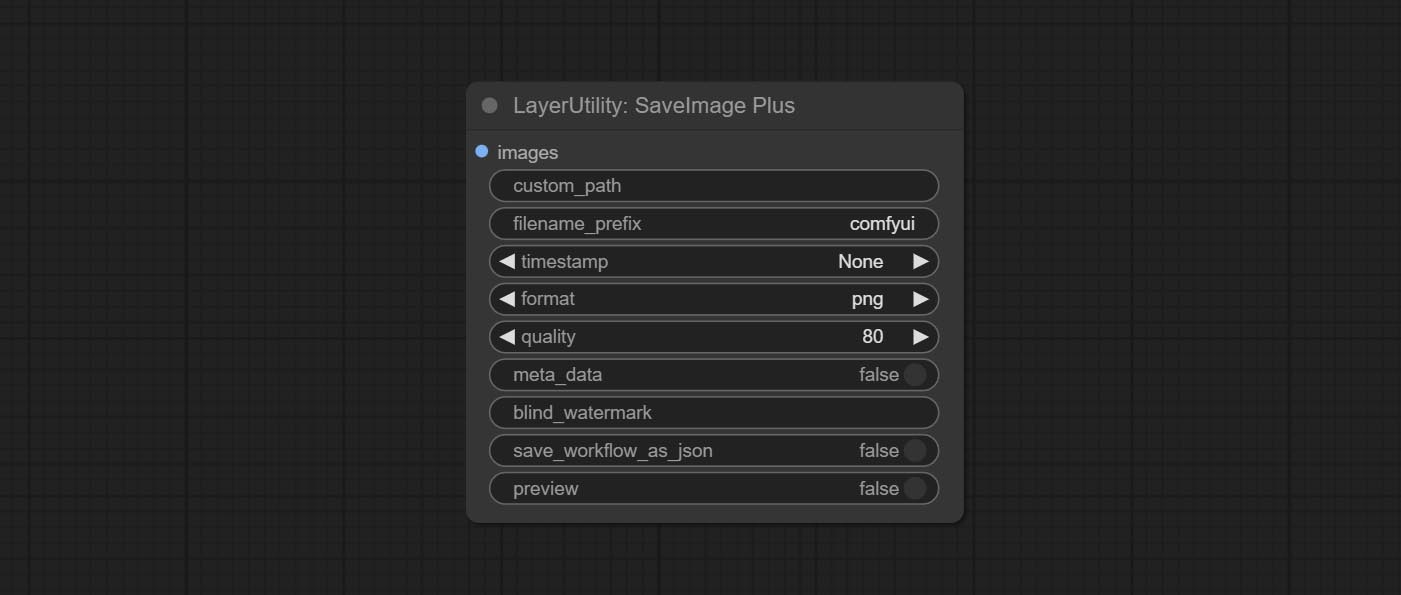This screenshot has height=595, width=1401.
Task: Open the timestamp value None dropdown
Action: (860, 261)
